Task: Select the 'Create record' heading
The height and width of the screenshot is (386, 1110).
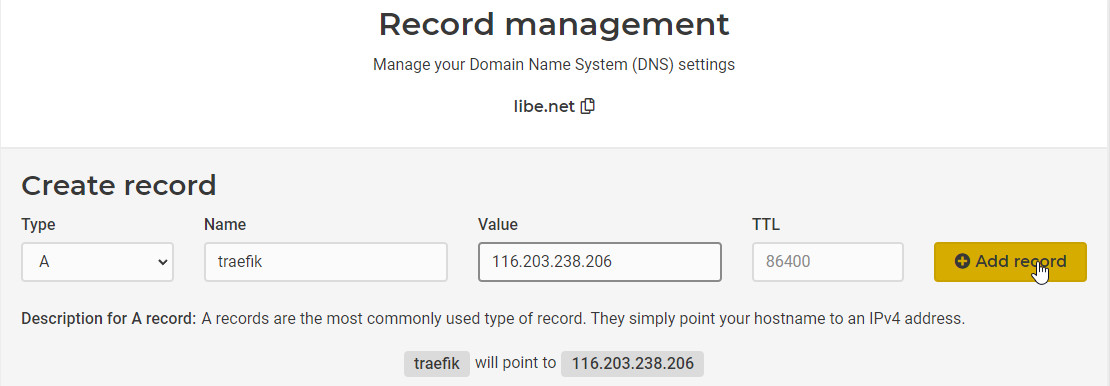Action: [119, 186]
